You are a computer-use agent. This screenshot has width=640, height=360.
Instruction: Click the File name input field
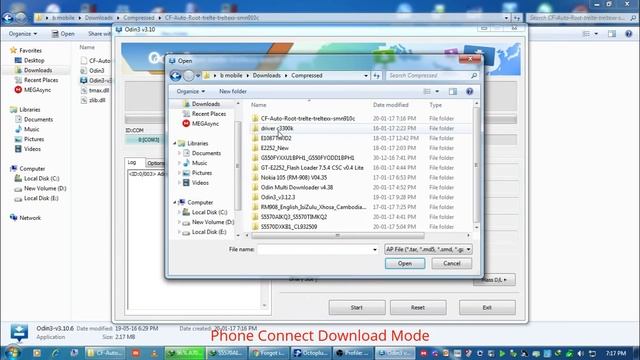314,249
